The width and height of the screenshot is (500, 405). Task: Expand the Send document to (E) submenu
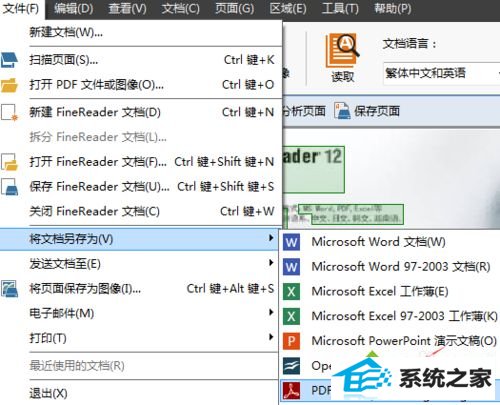pyautogui.click(x=140, y=264)
